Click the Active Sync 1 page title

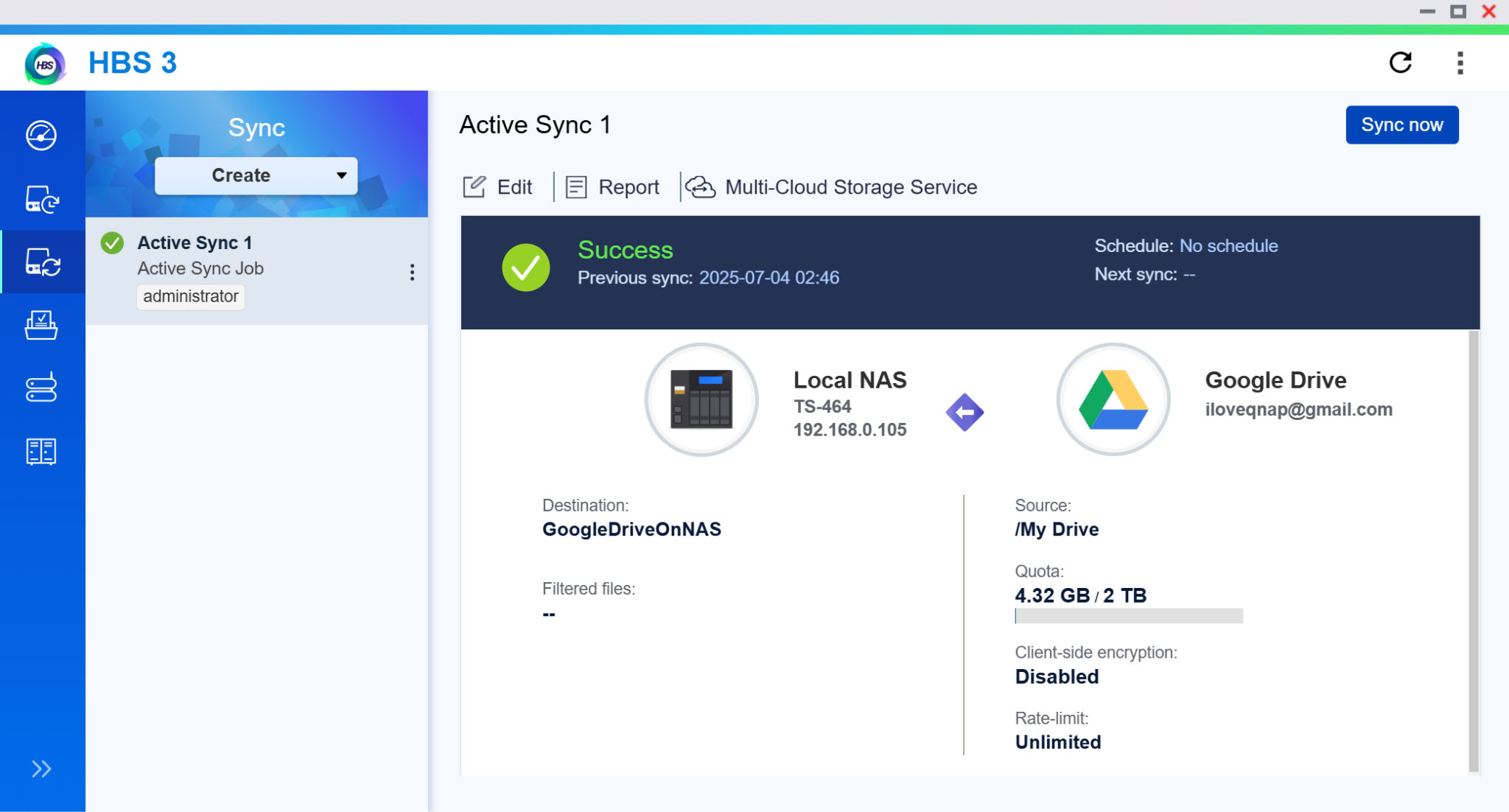pyautogui.click(x=535, y=125)
